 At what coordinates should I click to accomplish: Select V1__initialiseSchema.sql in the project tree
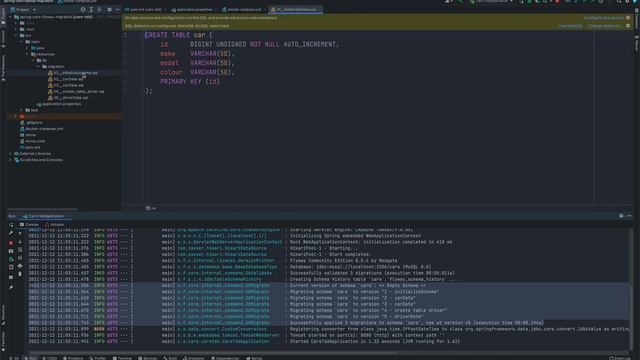click(73, 73)
